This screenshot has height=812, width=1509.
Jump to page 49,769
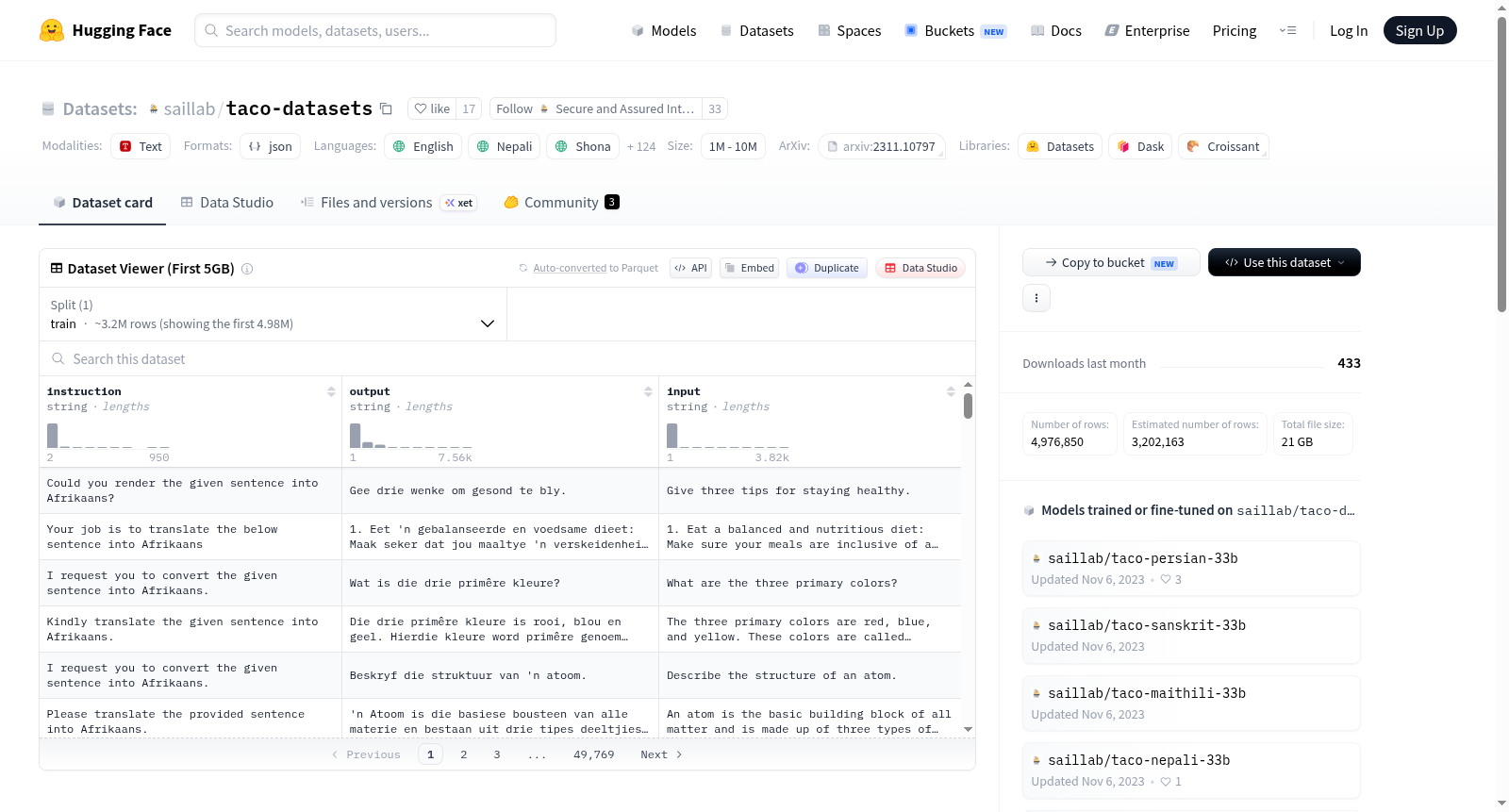click(x=594, y=754)
